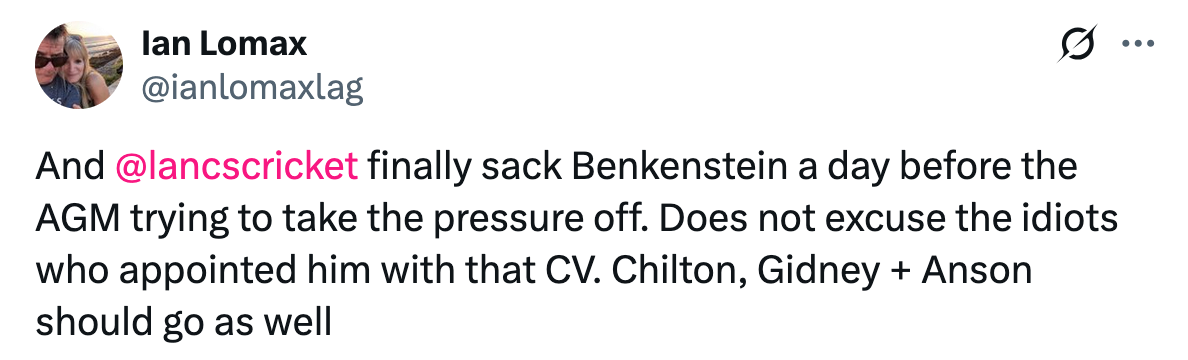This screenshot has height=360, width=1188.
Task: Click the display name Ian Lomax
Action: pos(224,45)
